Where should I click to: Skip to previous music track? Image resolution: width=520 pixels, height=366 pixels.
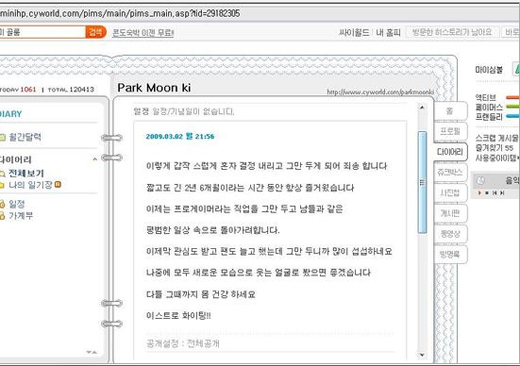click(x=495, y=193)
